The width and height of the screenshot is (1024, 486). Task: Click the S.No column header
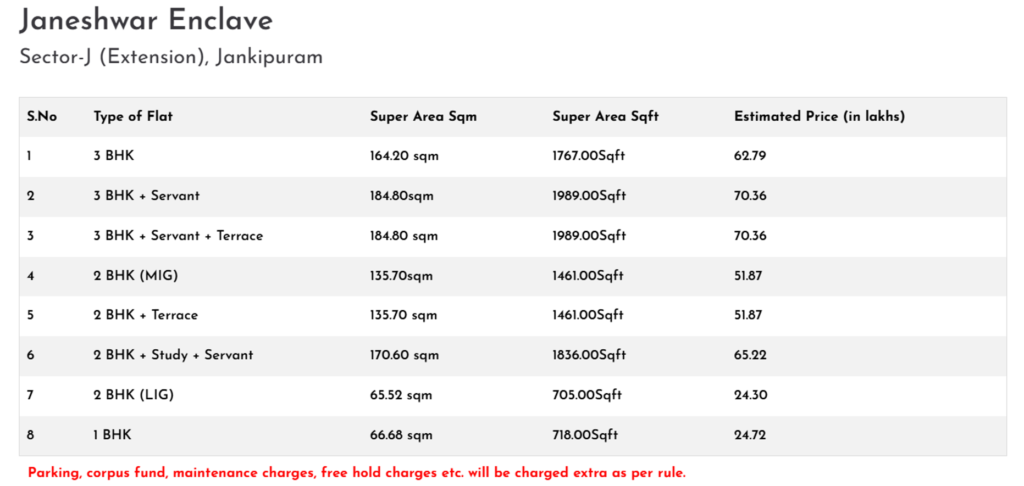(42, 117)
